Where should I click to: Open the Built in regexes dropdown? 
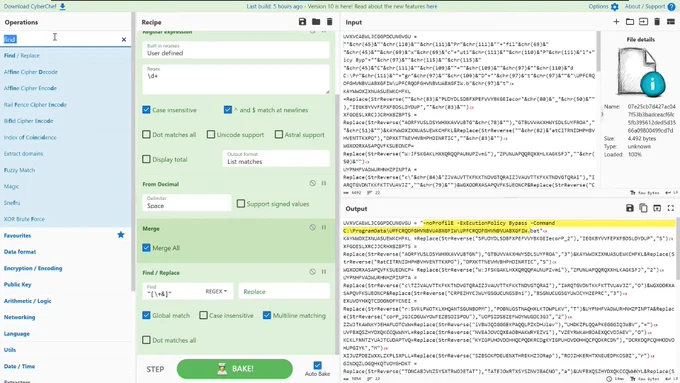point(235,50)
